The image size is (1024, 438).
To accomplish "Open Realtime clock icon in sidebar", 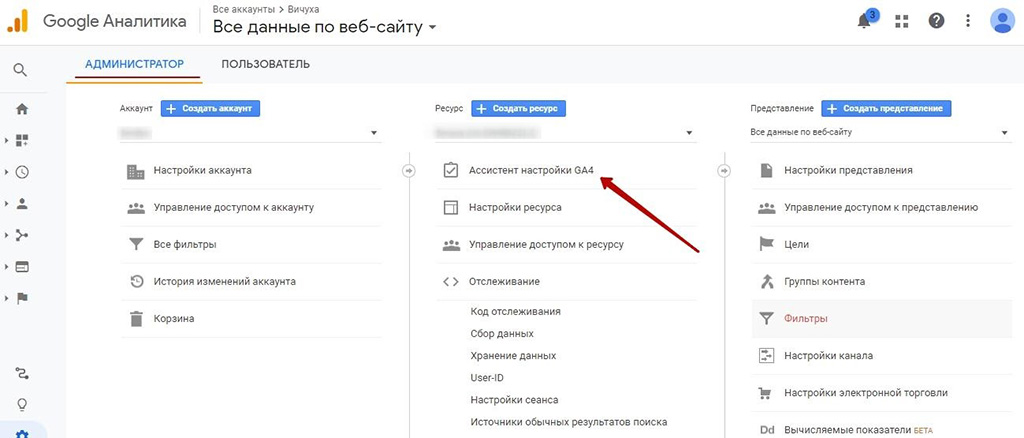I will click(22, 172).
